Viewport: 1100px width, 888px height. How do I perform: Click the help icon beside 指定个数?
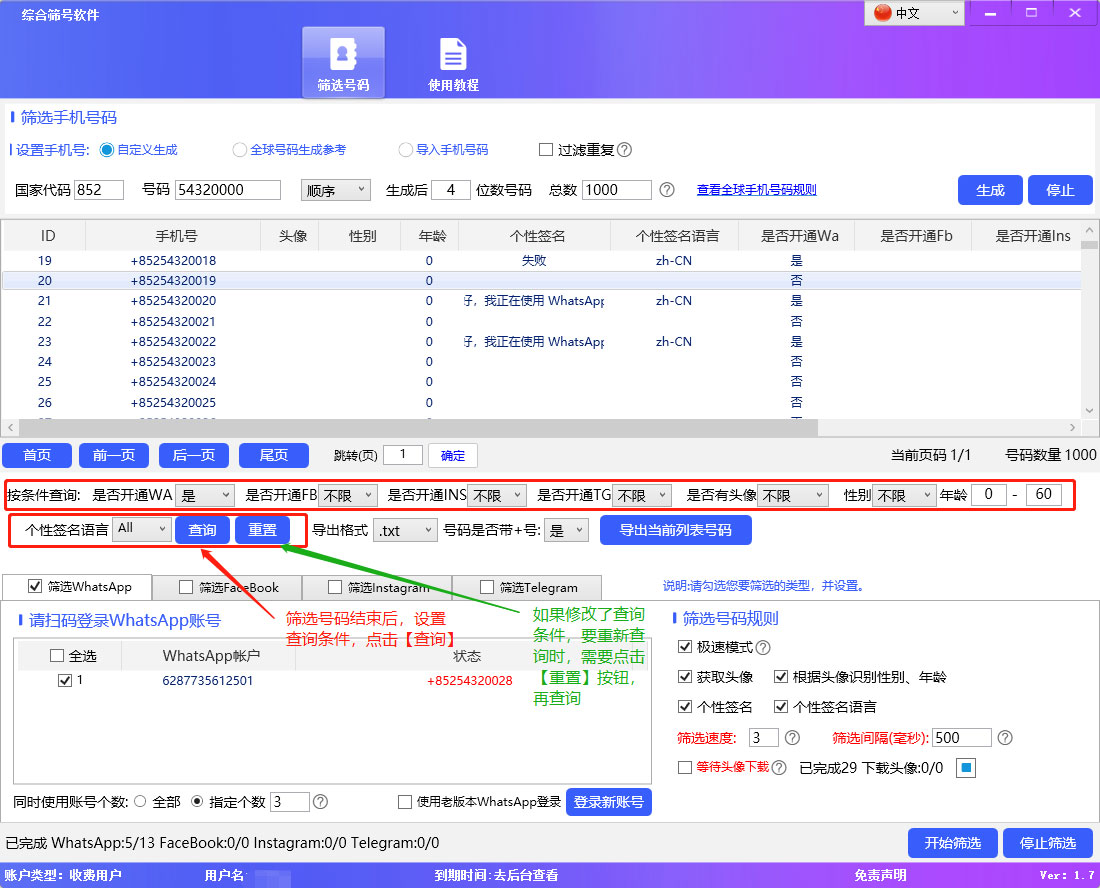(x=320, y=801)
